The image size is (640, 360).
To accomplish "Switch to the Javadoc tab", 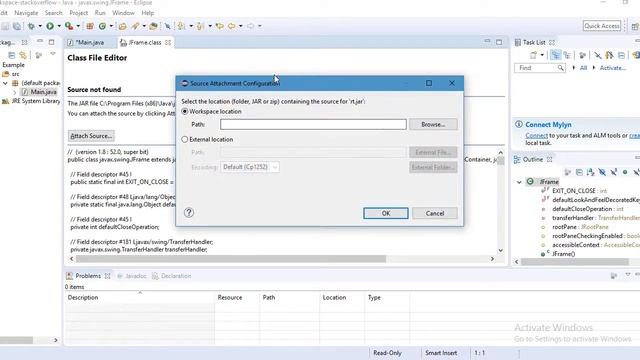I will (x=132, y=276).
